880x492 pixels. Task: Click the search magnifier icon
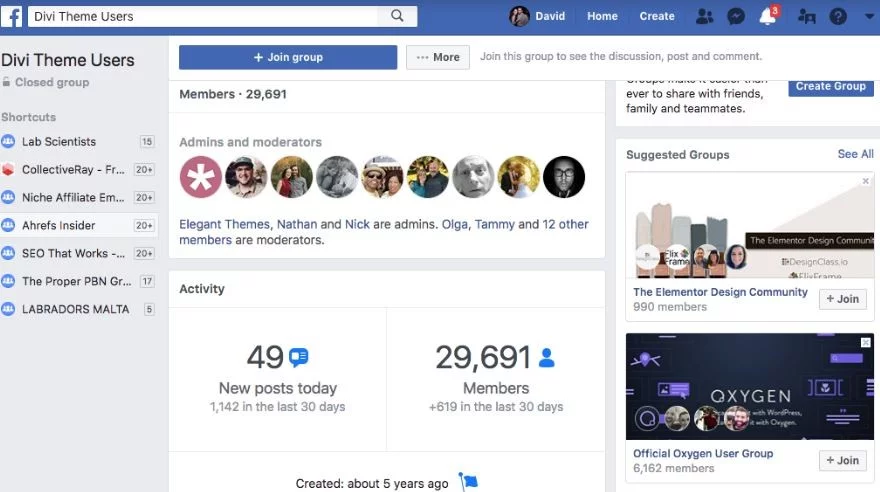point(397,16)
